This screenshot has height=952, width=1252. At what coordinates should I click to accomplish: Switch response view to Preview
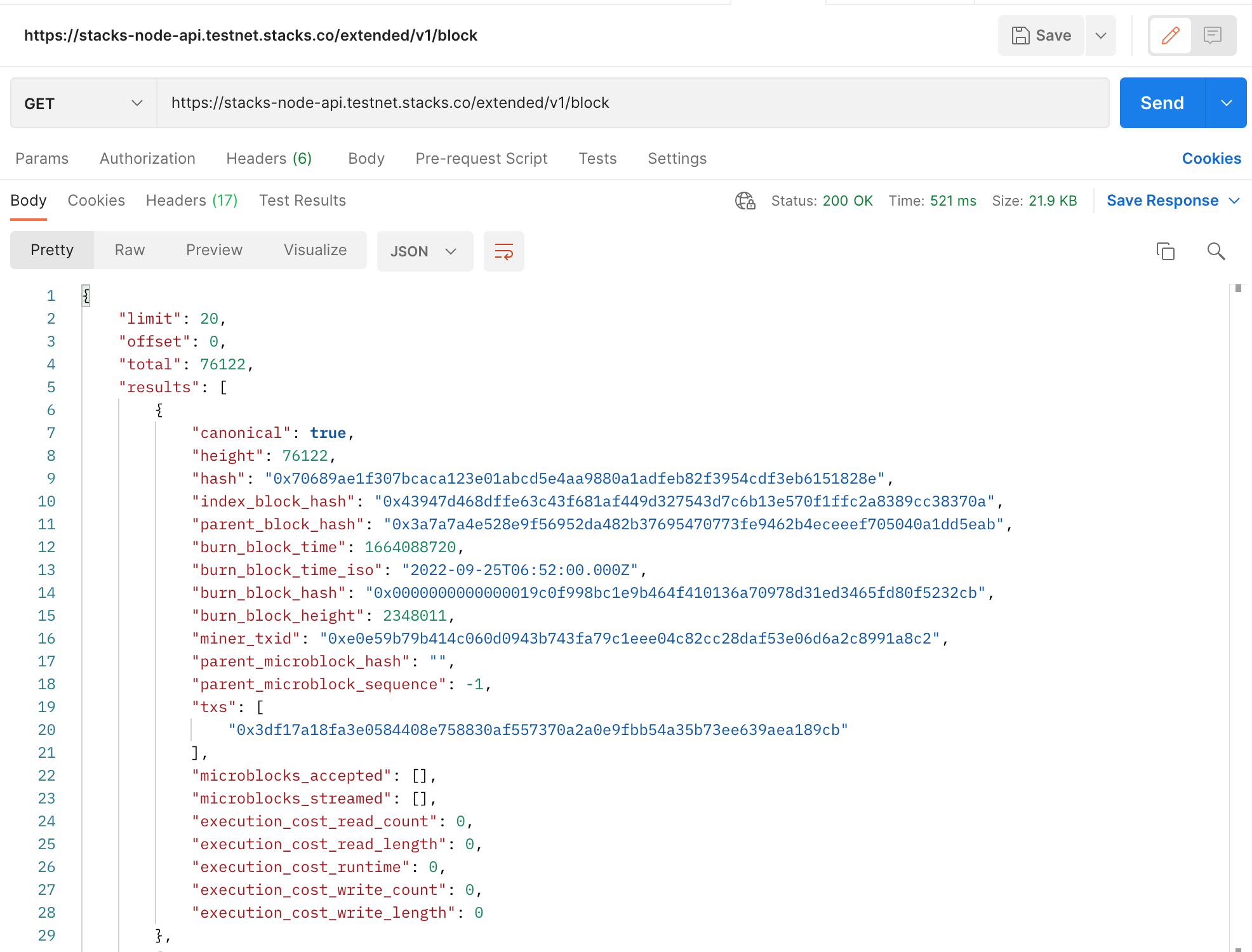pyautogui.click(x=214, y=250)
